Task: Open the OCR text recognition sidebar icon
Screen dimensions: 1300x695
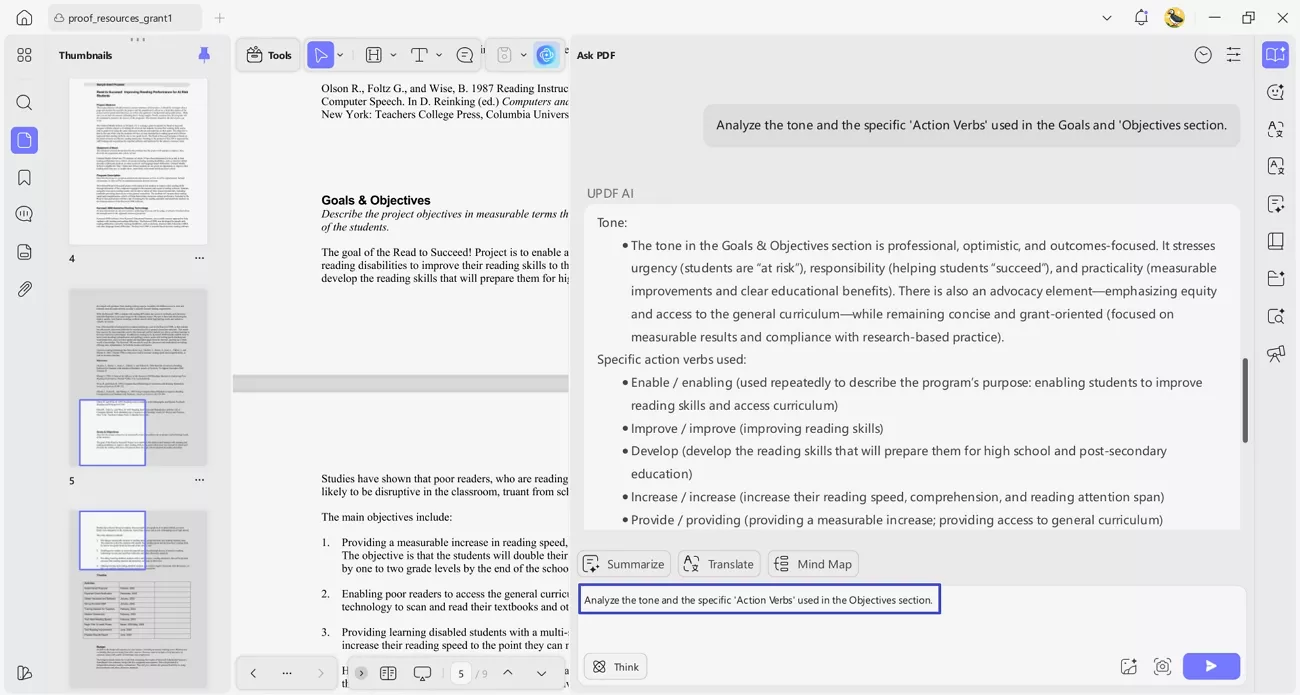Action: click(1275, 166)
